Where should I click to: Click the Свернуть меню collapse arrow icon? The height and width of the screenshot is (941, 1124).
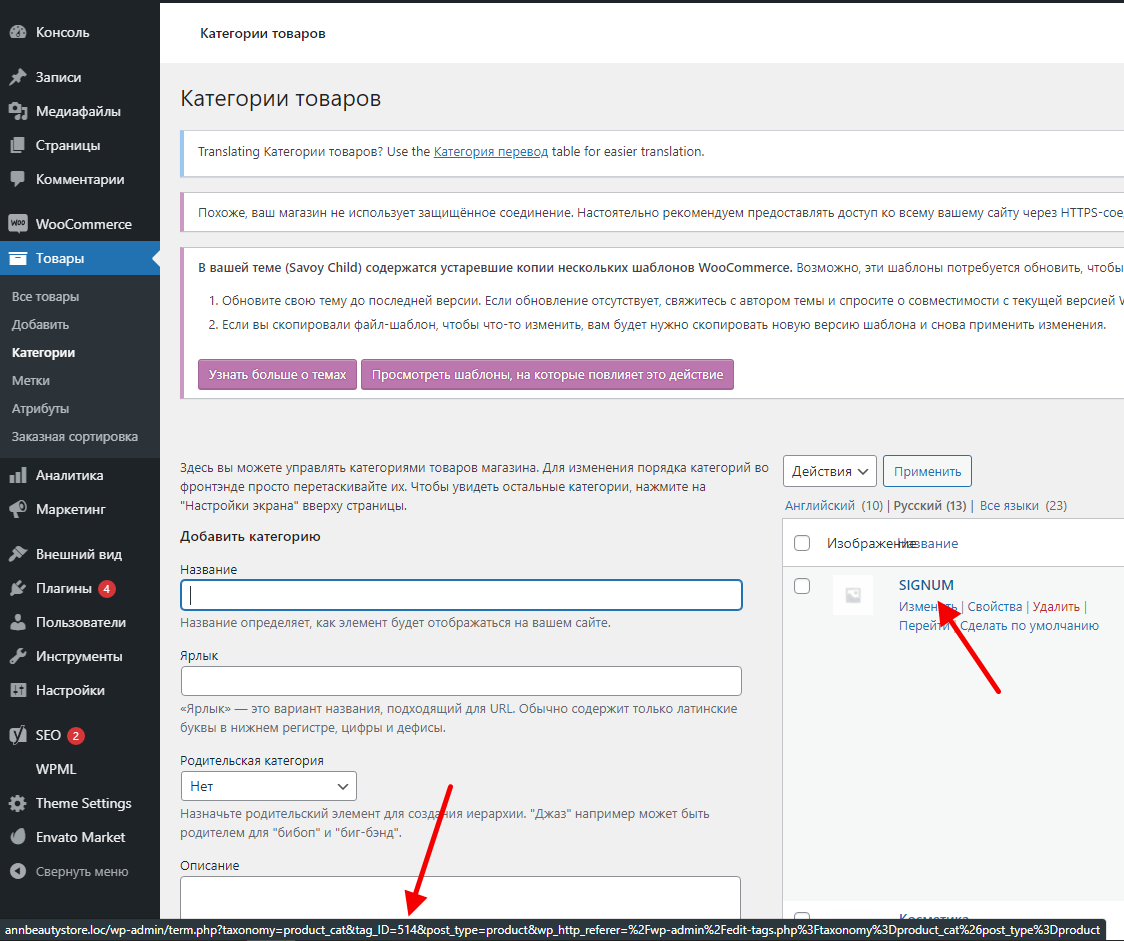tap(18, 871)
